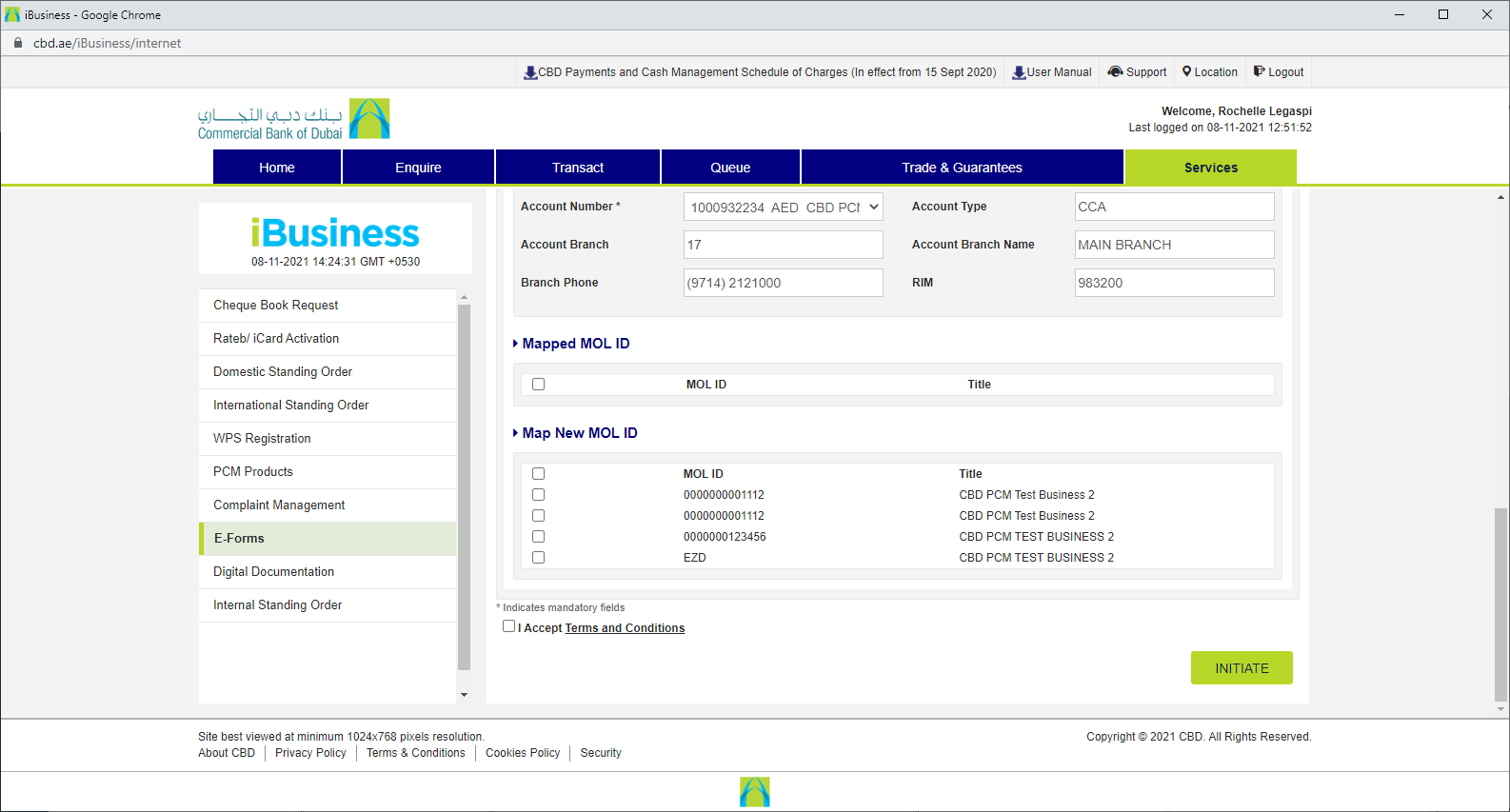
Task: Click the Logout icon in top bar
Action: click(1259, 71)
